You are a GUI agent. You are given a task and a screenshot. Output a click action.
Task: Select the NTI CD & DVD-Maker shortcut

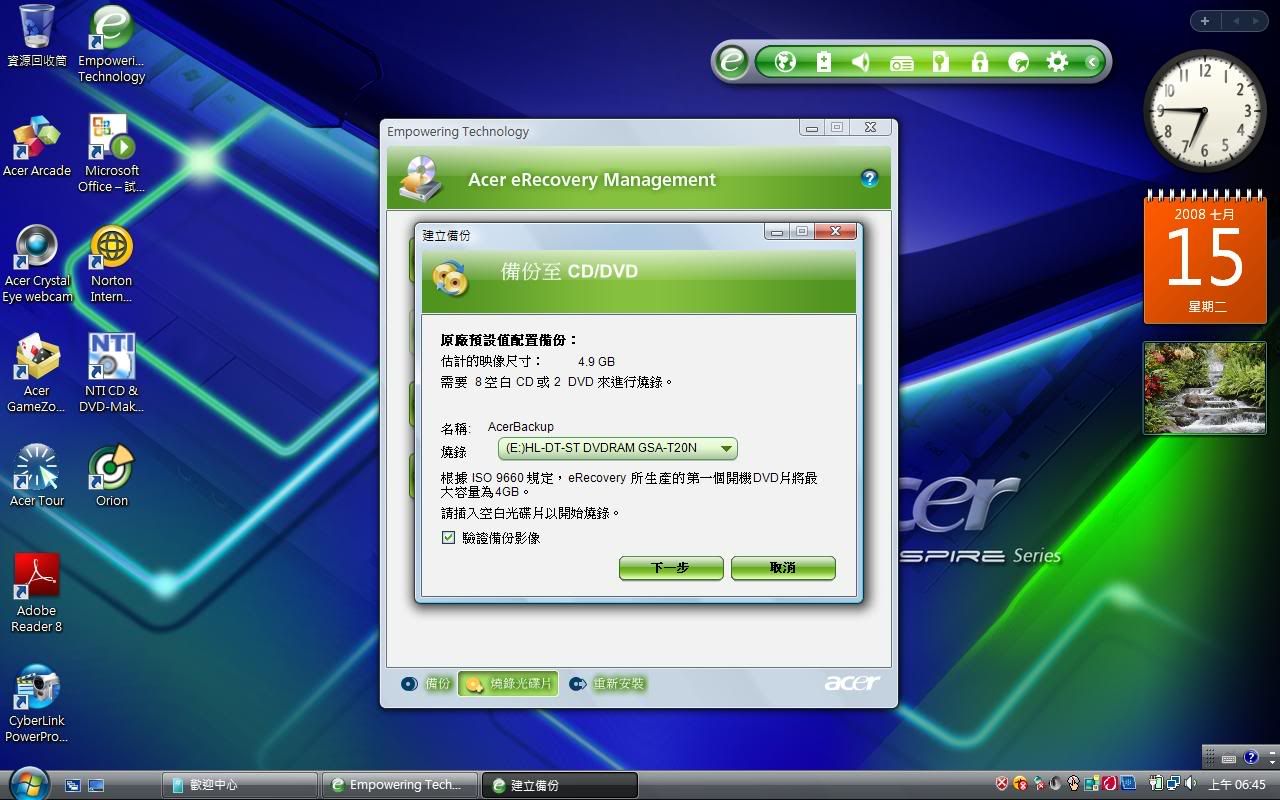click(112, 374)
